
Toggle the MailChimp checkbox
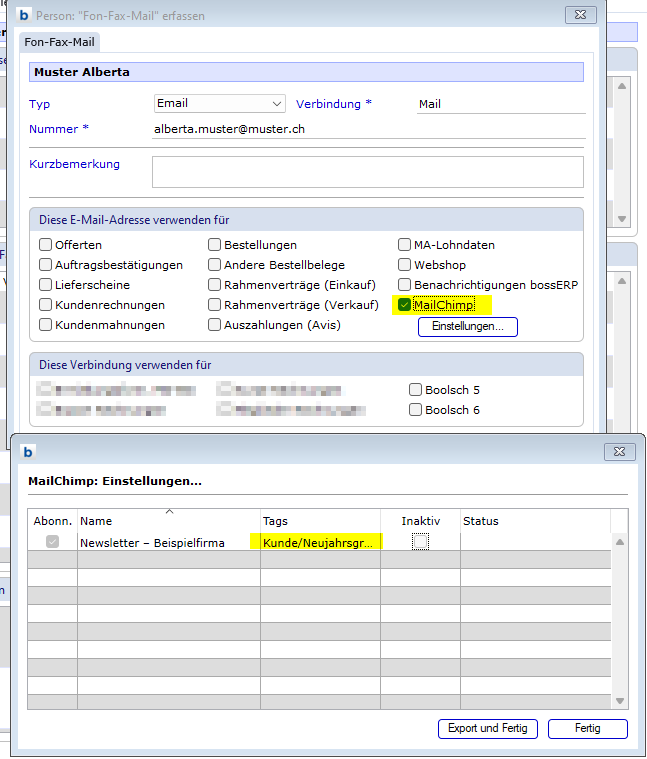click(404, 305)
